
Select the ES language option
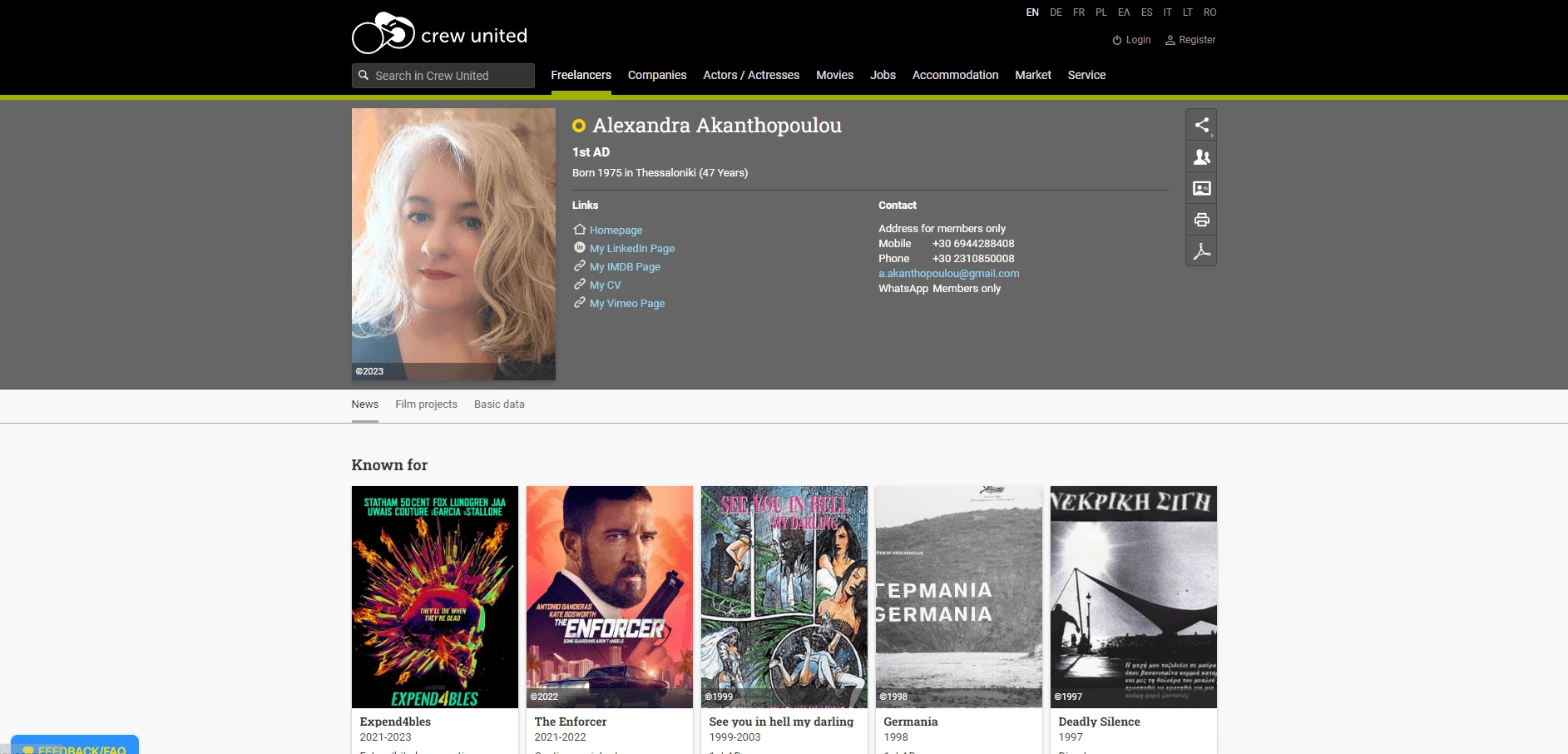pos(1146,12)
